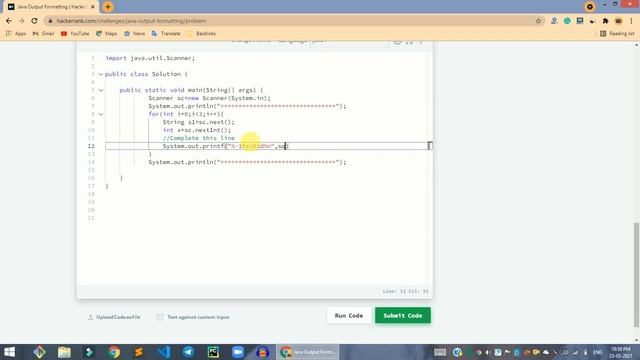The width and height of the screenshot is (640, 360).
Task: Switch to Java Output Formatting taskbar window
Action: pos(307,352)
